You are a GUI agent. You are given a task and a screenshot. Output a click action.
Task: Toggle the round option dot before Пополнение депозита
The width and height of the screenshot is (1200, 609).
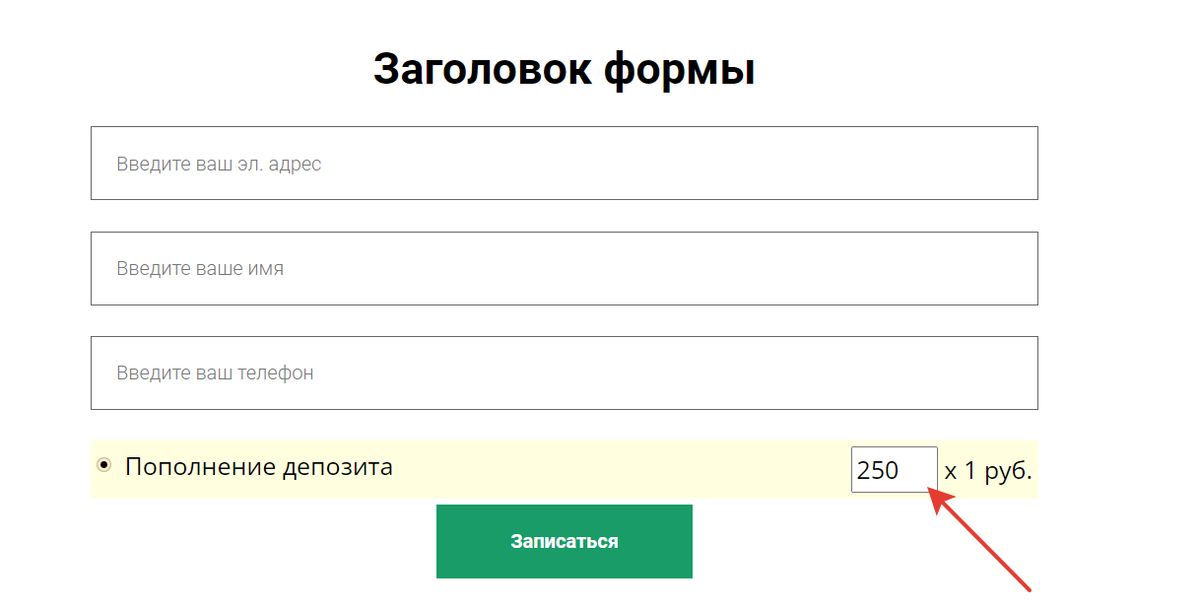[x=103, y=465]
